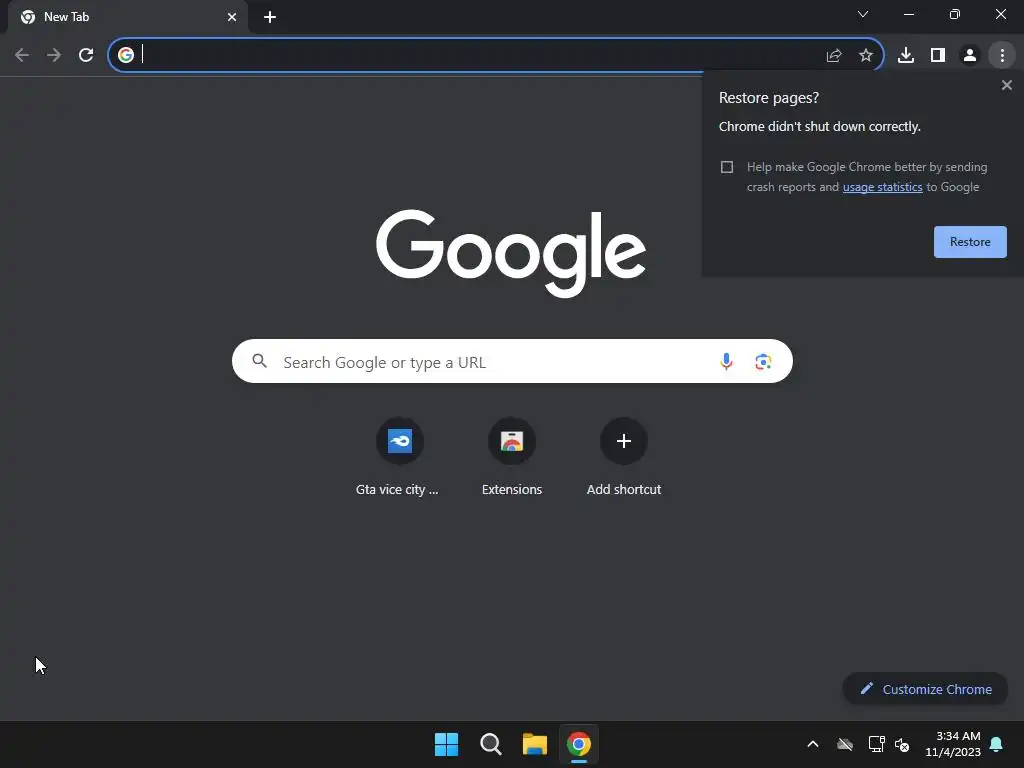Image resolution: width=1024 pixels, height=768 pixels.
Task: Click the Customize Chrome button
Action: (925, 689)
